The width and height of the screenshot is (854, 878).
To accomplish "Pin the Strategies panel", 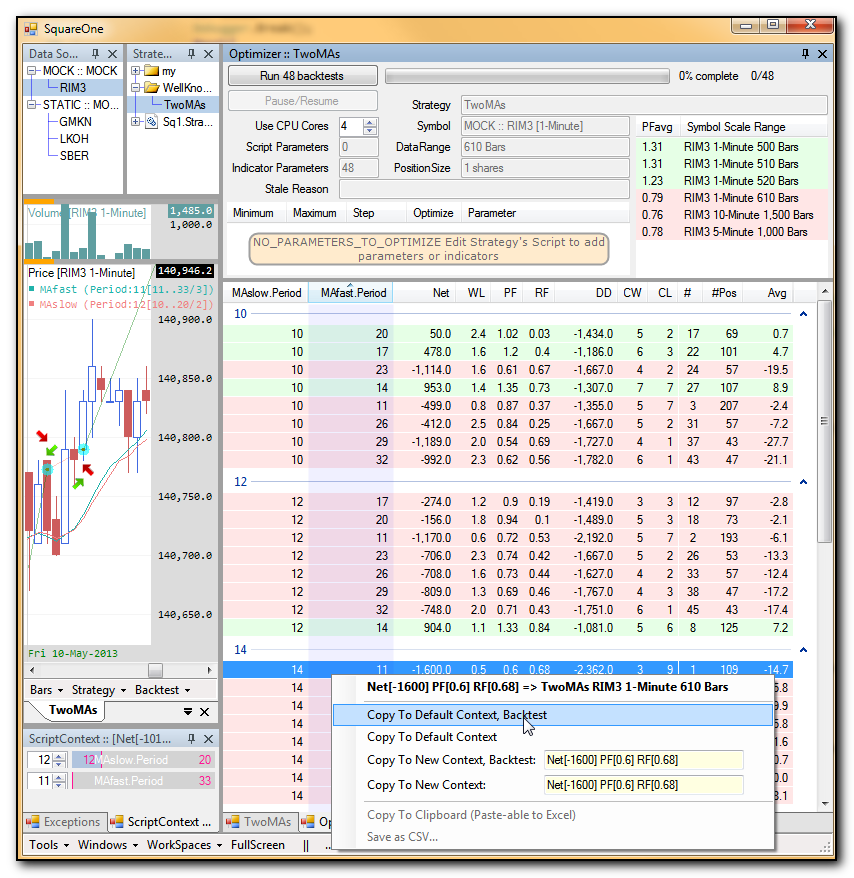I will (x=191, y=54).
